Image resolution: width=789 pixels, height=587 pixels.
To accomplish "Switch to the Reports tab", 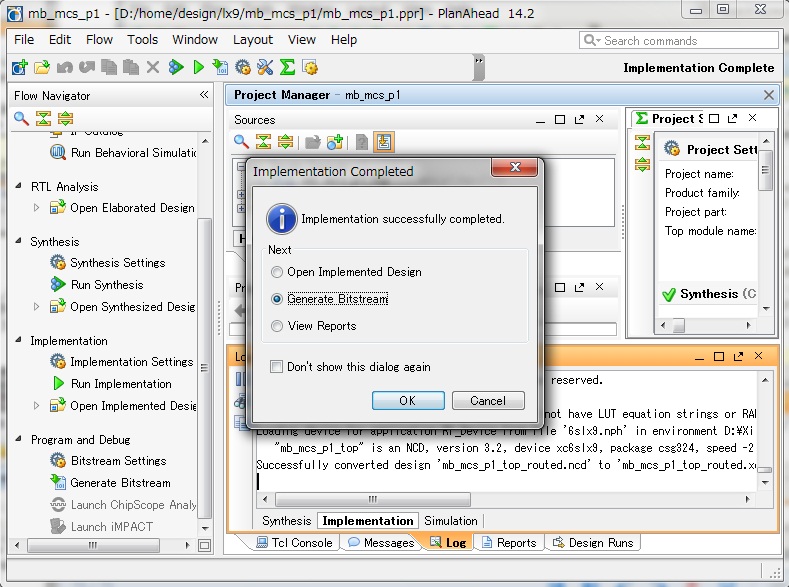I will pyautogui.click(x=509, y=543).
